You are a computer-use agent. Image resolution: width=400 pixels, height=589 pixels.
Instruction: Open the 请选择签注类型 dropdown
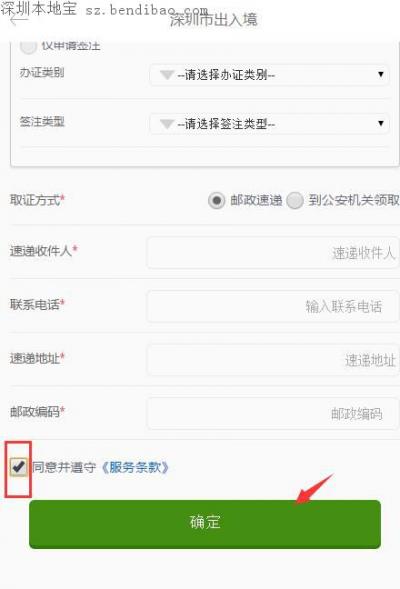[269, 124]
